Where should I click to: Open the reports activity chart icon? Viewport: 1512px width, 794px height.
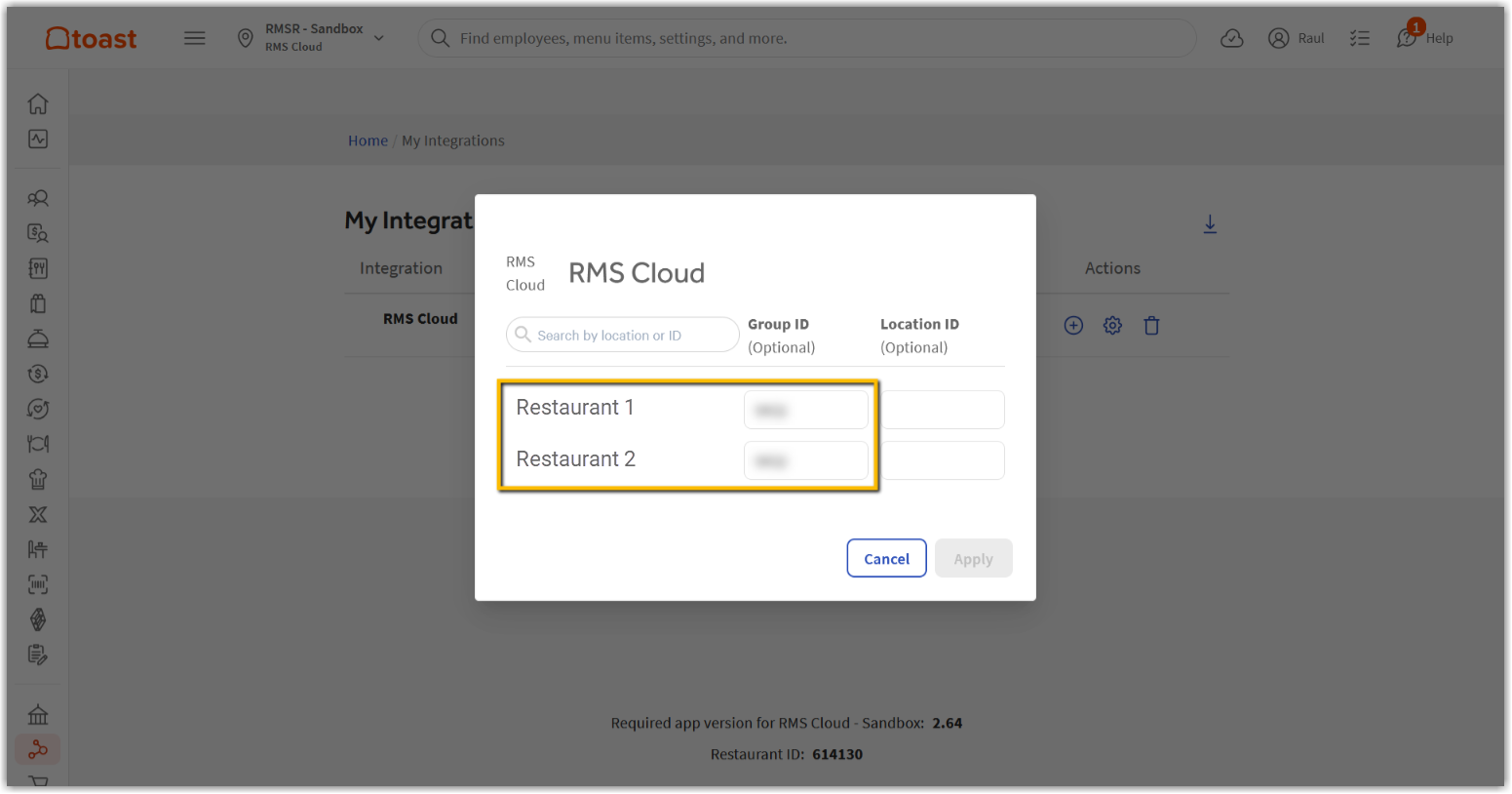coord(38,139)
